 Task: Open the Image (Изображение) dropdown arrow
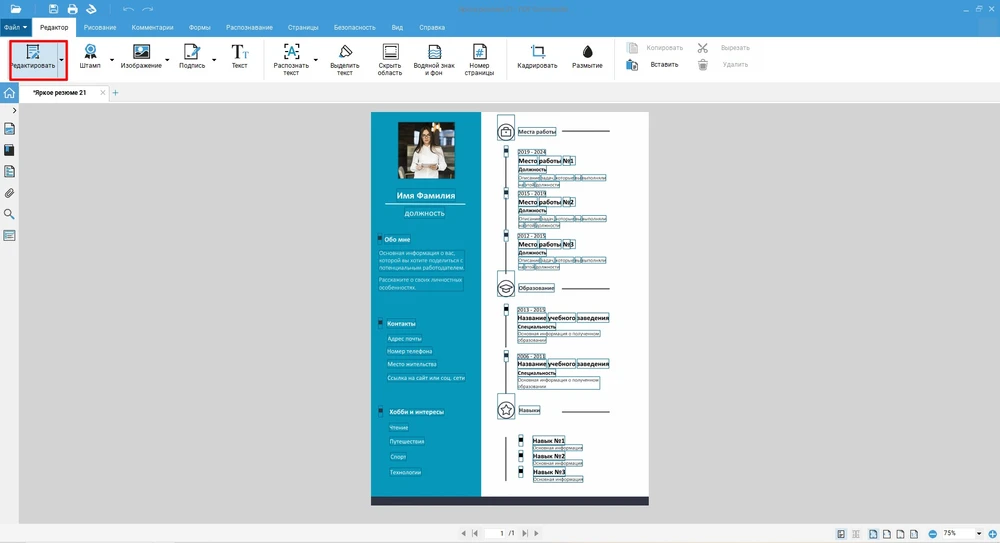click(167, 60)
